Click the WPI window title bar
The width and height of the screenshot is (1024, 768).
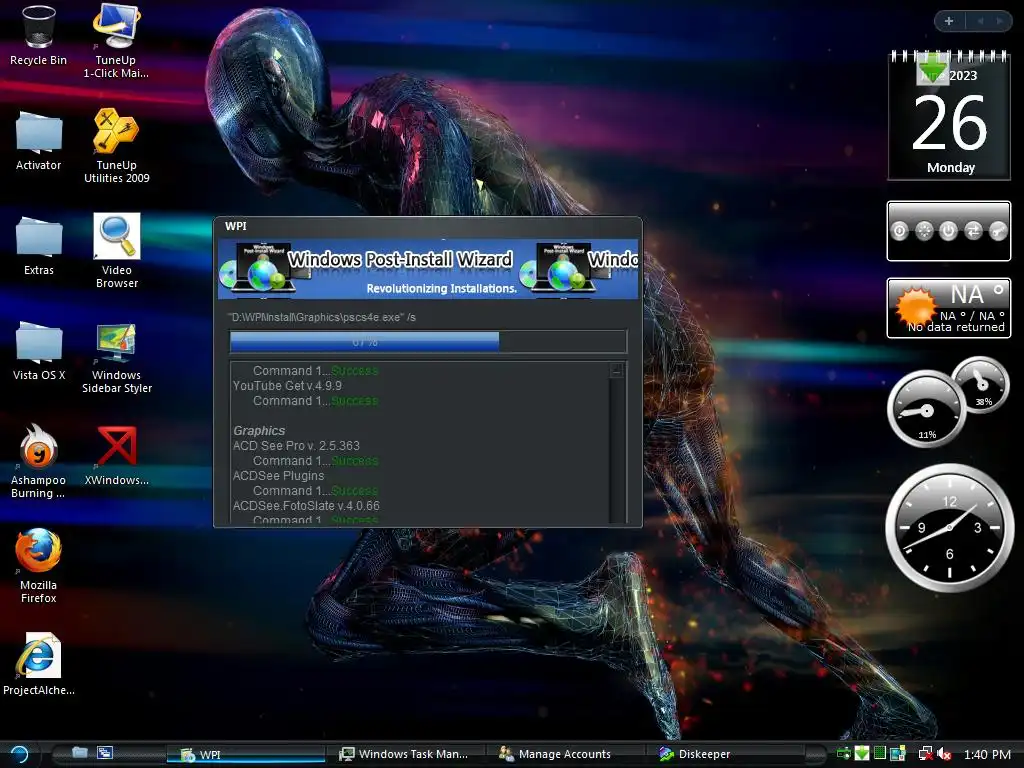point(428,226)
